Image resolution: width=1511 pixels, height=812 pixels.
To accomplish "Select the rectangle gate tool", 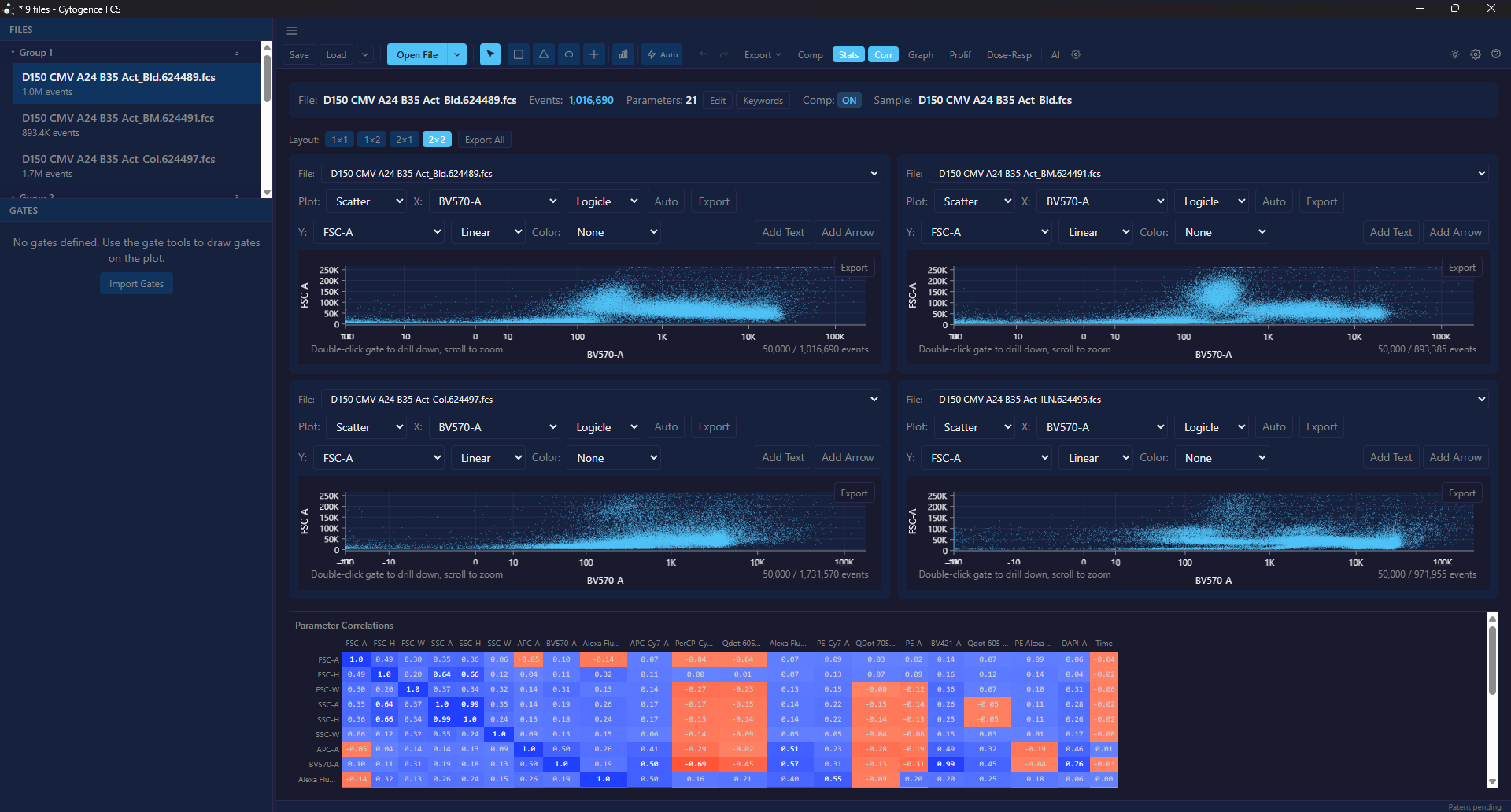I will point(518,54).
